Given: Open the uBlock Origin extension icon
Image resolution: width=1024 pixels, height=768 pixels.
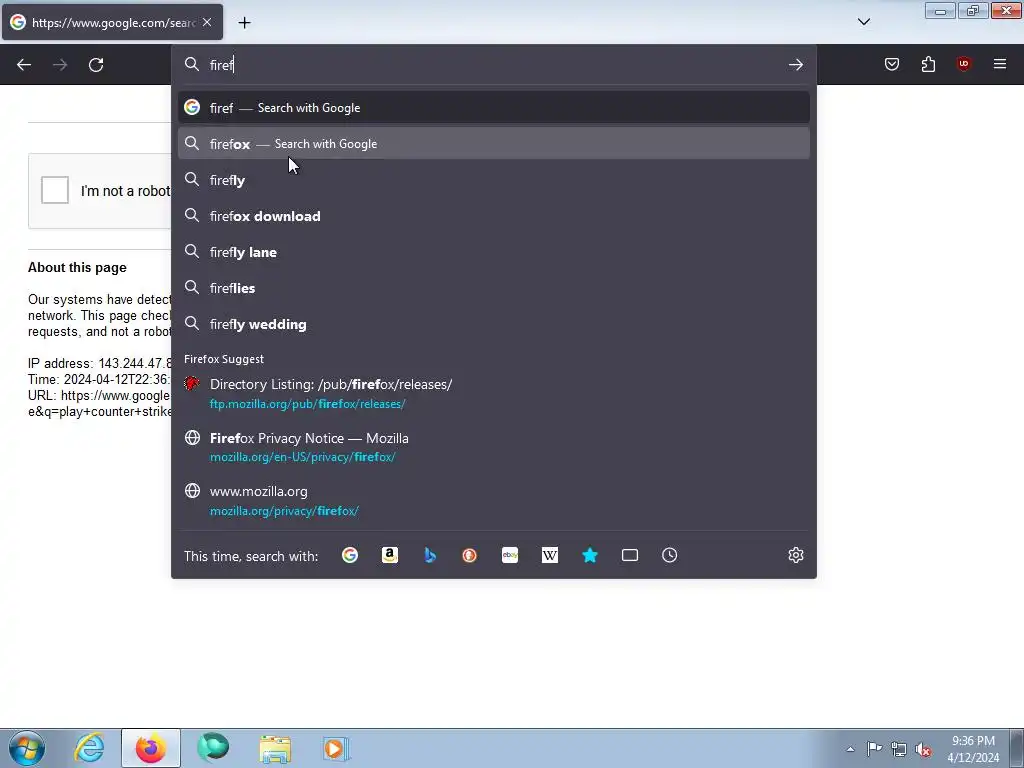Looking at the screenshot, I should coord(963,64).
